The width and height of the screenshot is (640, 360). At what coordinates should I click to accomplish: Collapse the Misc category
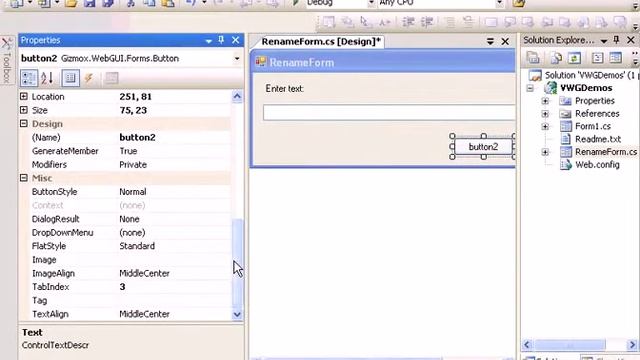24,178
